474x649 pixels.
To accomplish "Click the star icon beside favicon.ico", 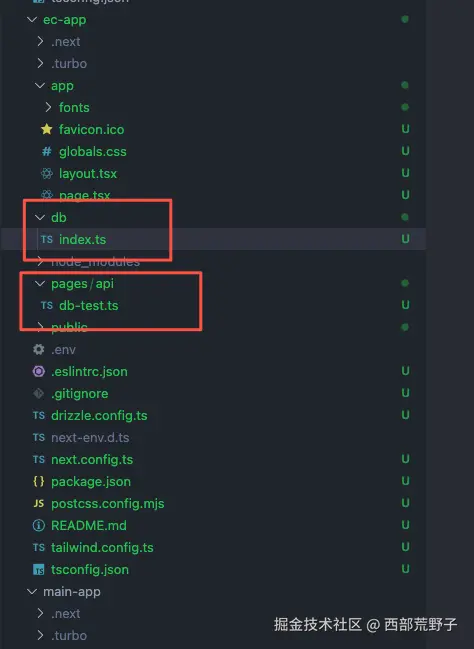I will [47, 130].
